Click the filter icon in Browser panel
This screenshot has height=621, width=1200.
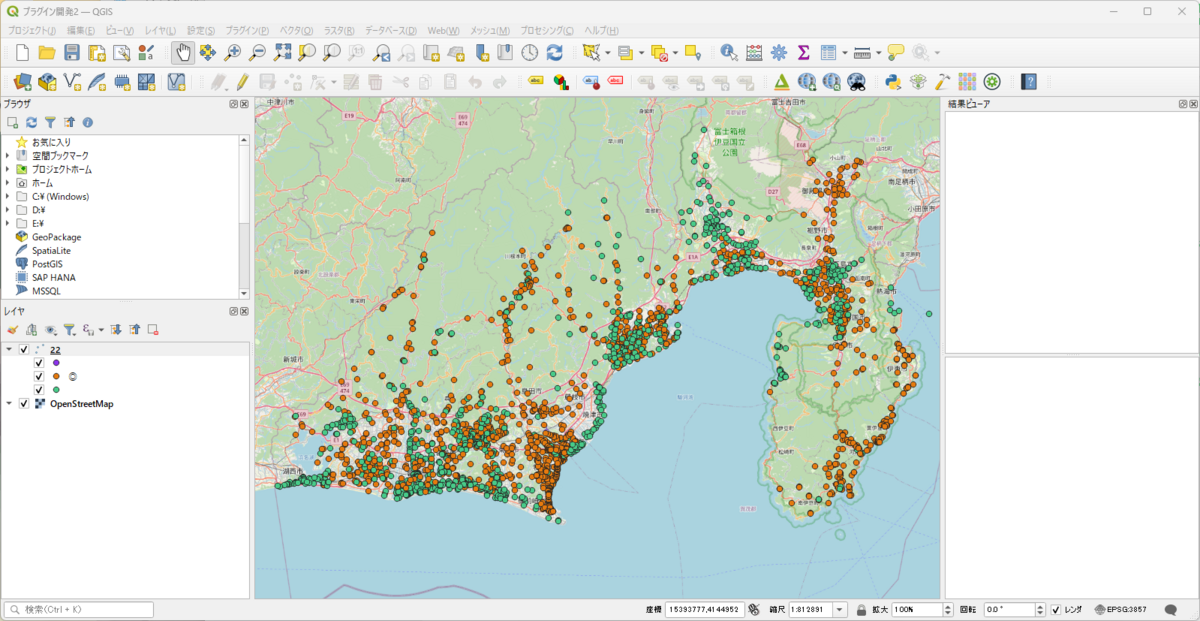50,122
